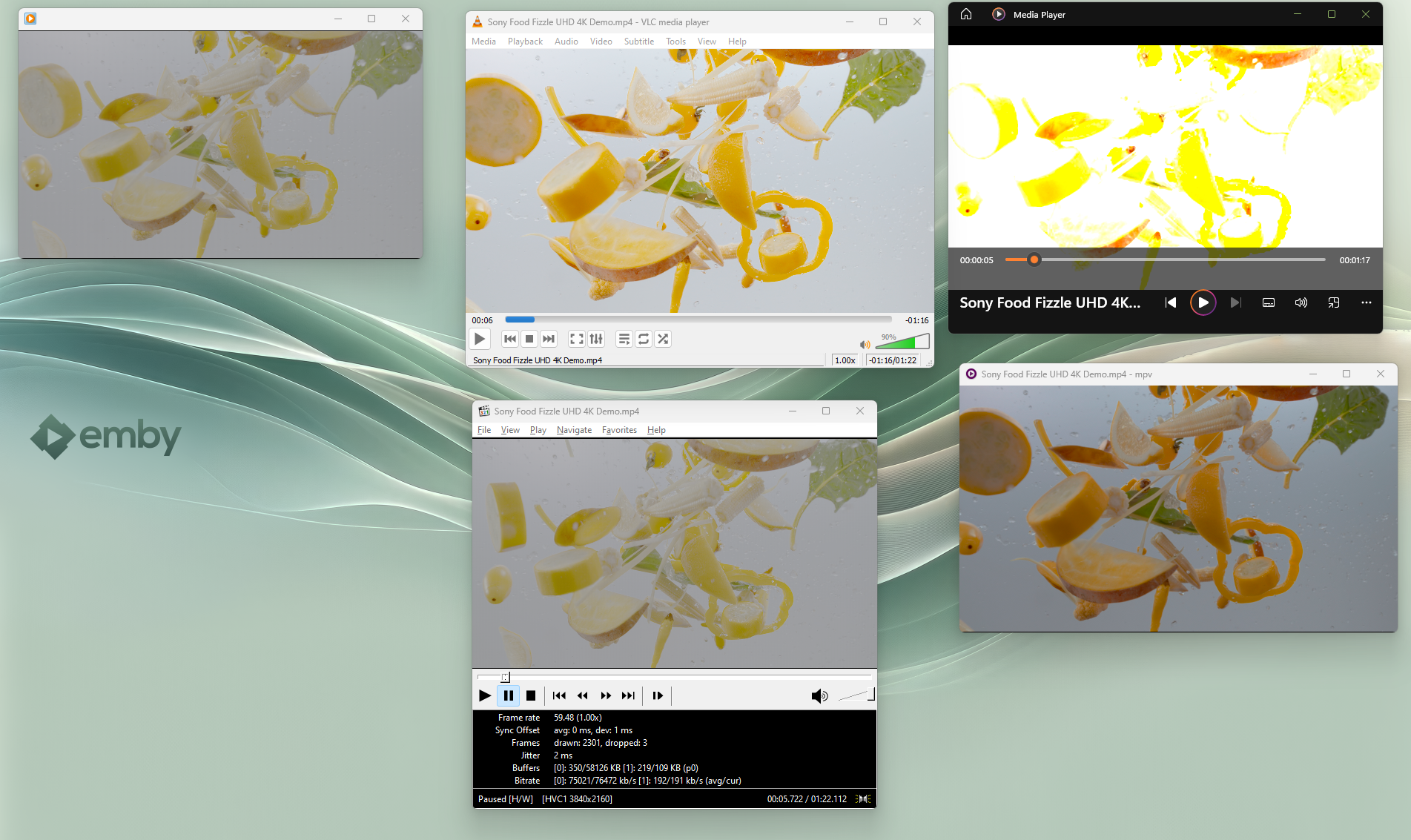Mute VLC audio via speaker icon
The width and height of the screenshot is (1411, 840).
point(865,344)
